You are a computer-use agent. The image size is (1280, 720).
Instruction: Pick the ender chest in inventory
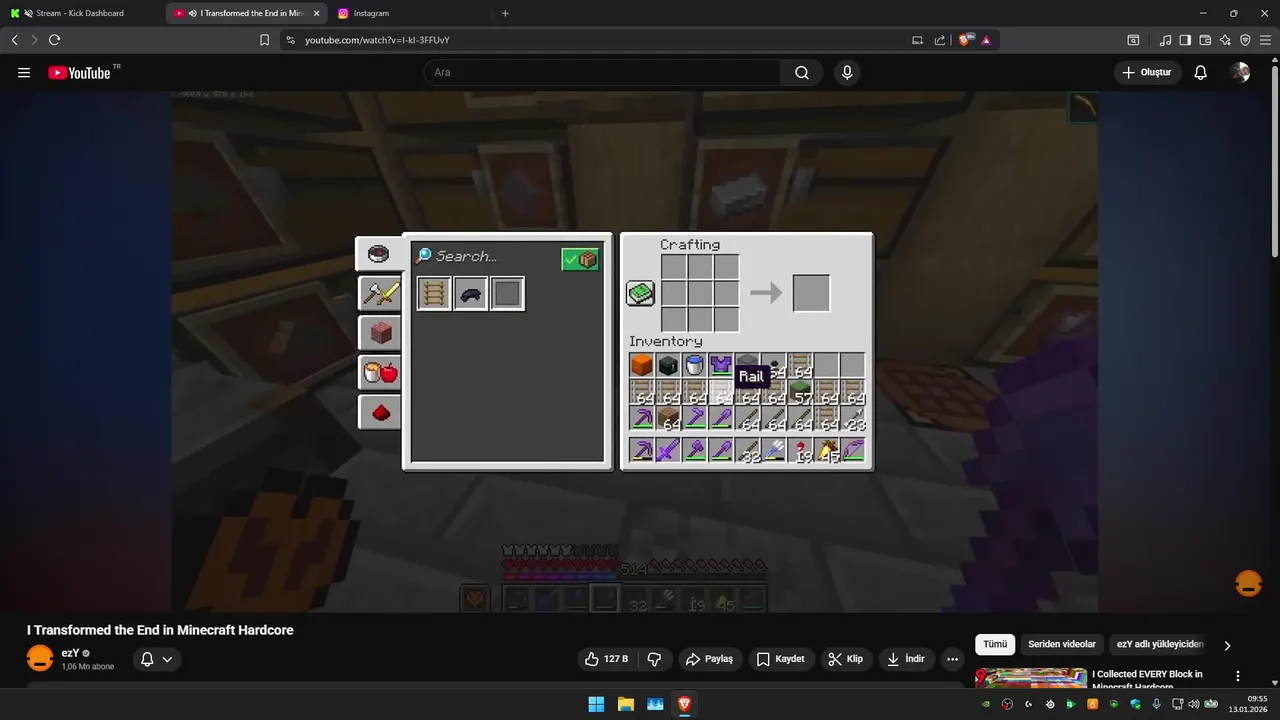pos(668,366)
